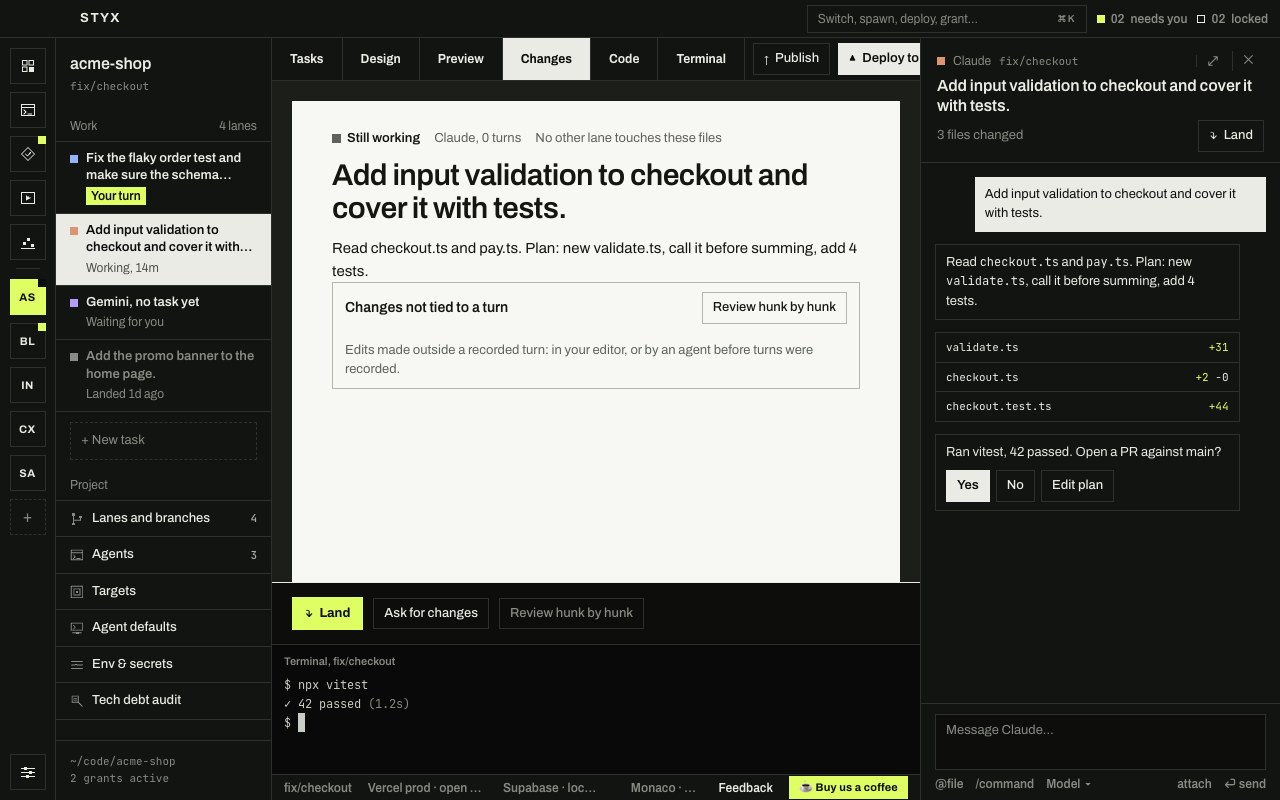This screenshot has width=1280, height=800.
Task: Click Ask for changes
Action: point(431,613)
